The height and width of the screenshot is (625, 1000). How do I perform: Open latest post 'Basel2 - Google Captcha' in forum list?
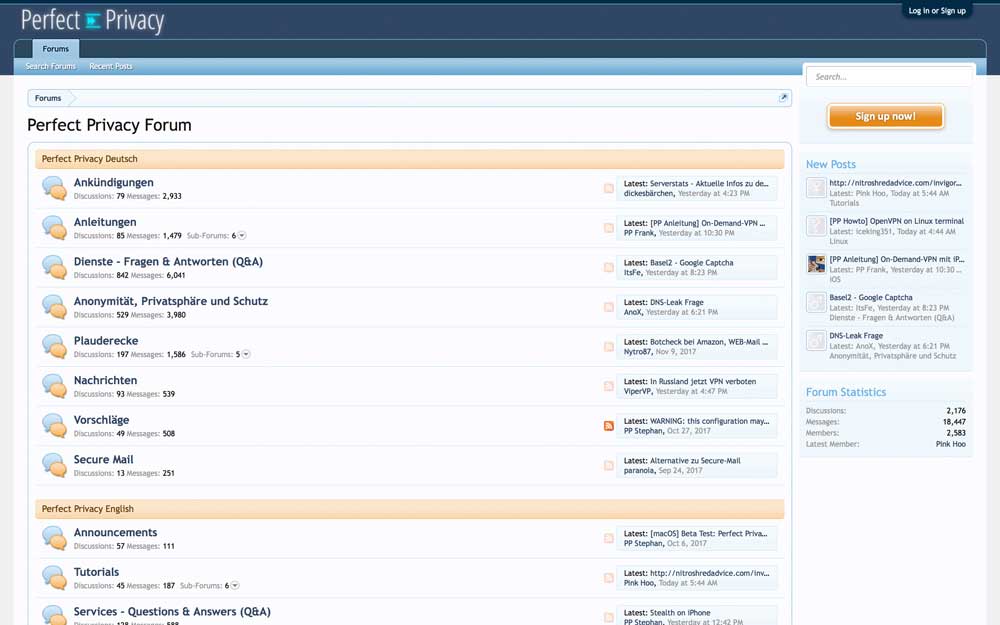(691, 263)
